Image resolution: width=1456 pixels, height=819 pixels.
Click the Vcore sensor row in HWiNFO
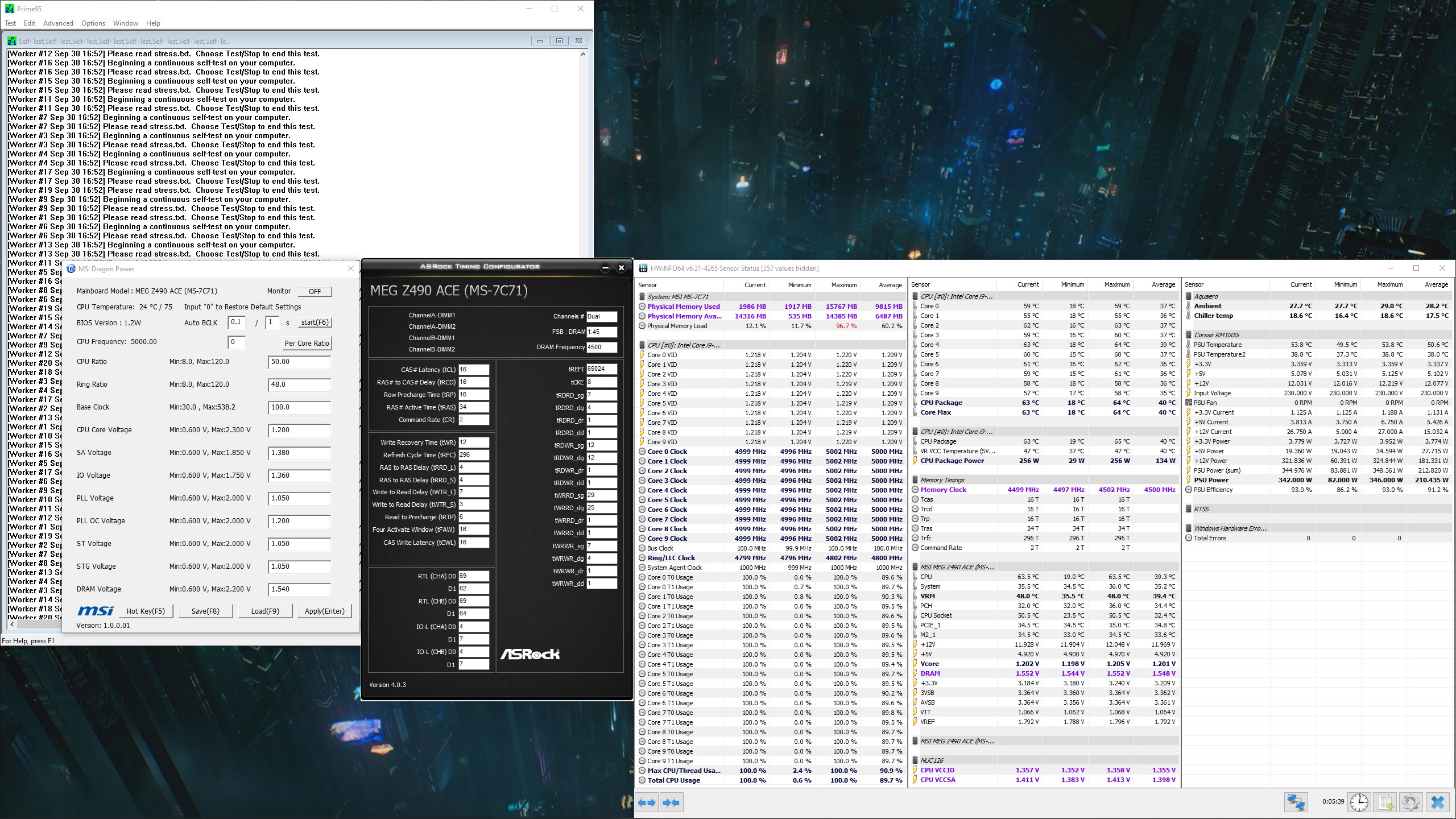point(1044,664)
